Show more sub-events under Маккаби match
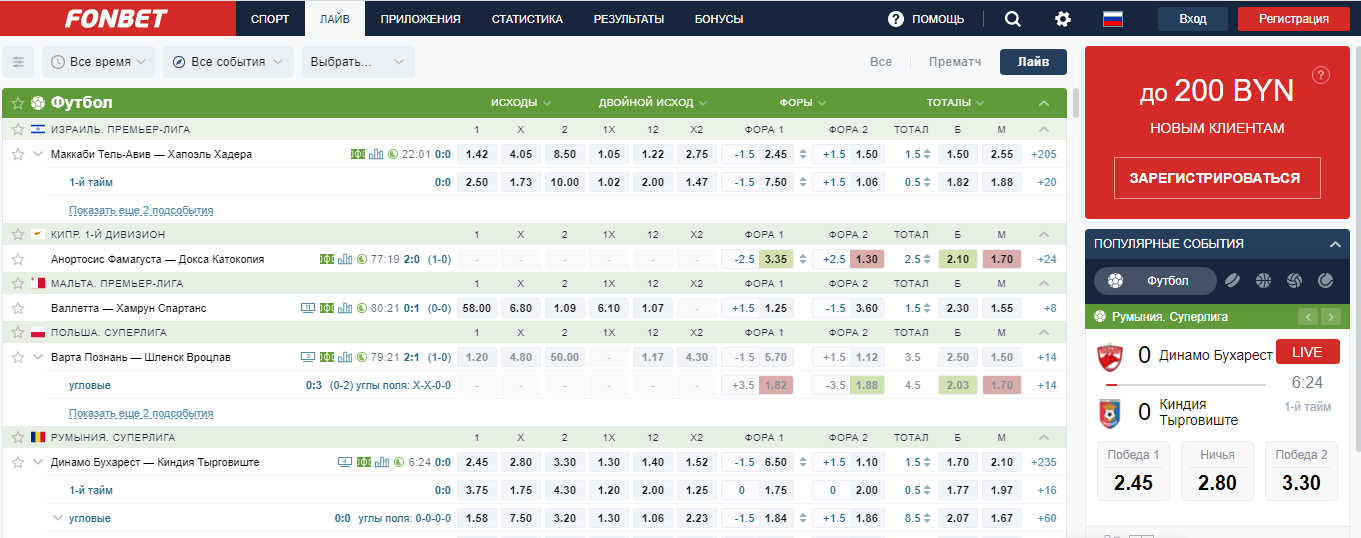 (x=141, y=210)
